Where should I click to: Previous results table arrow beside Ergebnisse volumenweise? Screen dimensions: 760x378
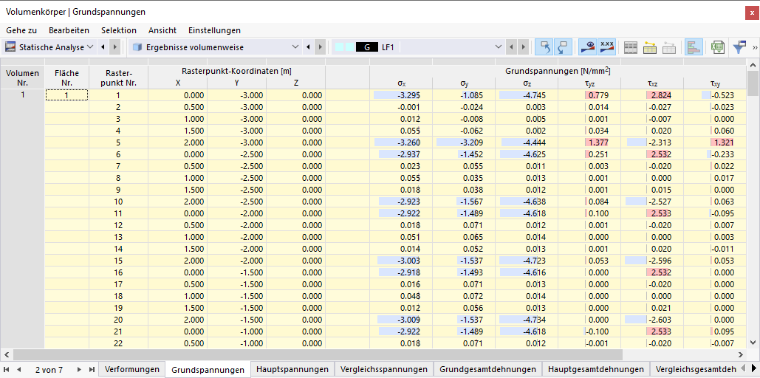click(x=308, y=47)
